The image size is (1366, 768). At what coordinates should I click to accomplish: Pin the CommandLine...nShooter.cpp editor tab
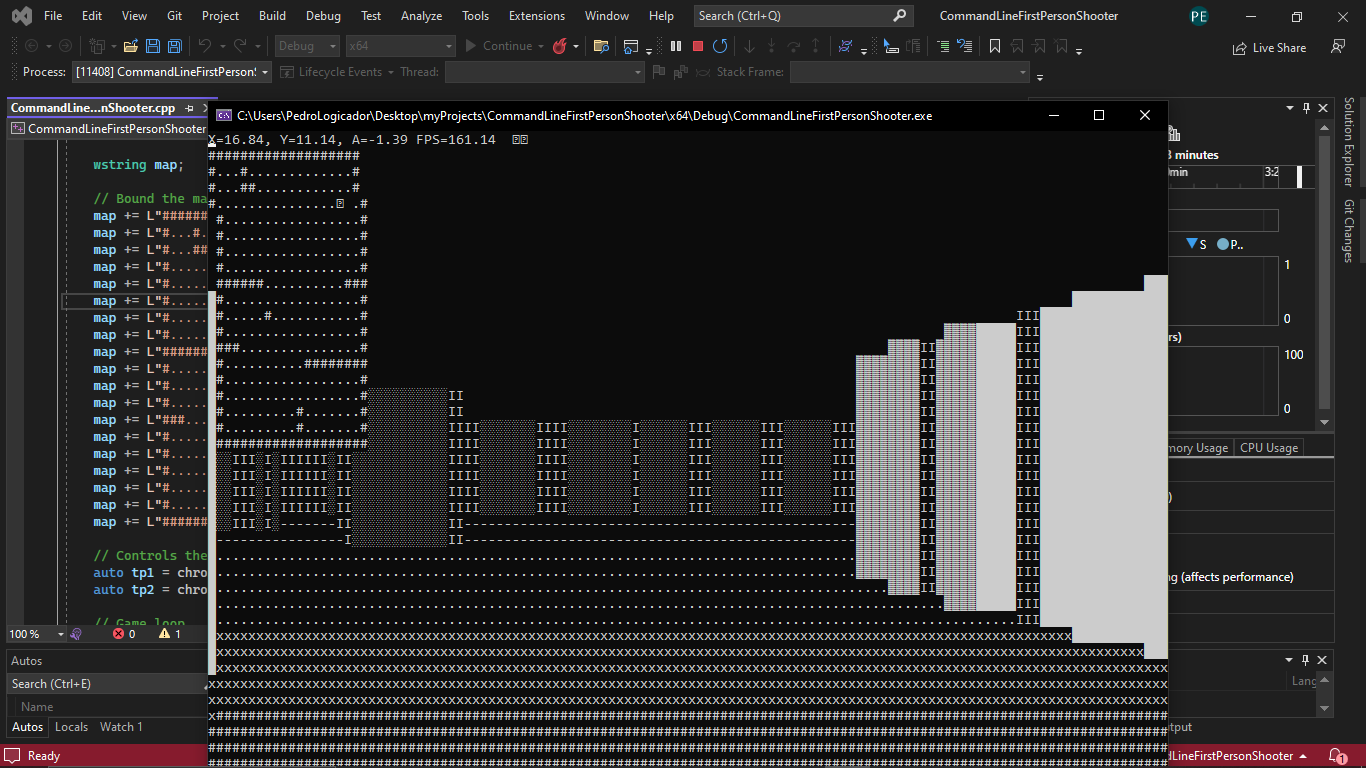[x=187, y=108]
